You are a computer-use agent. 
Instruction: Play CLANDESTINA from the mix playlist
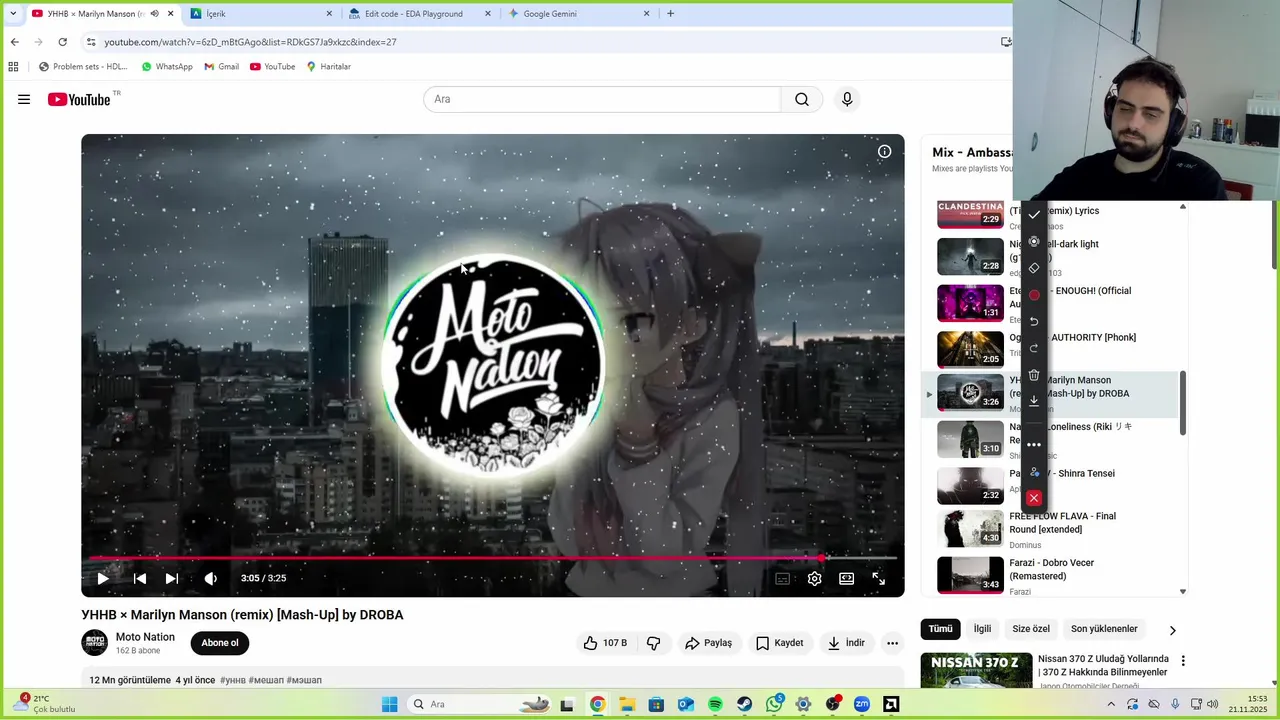tap(970, 213)
